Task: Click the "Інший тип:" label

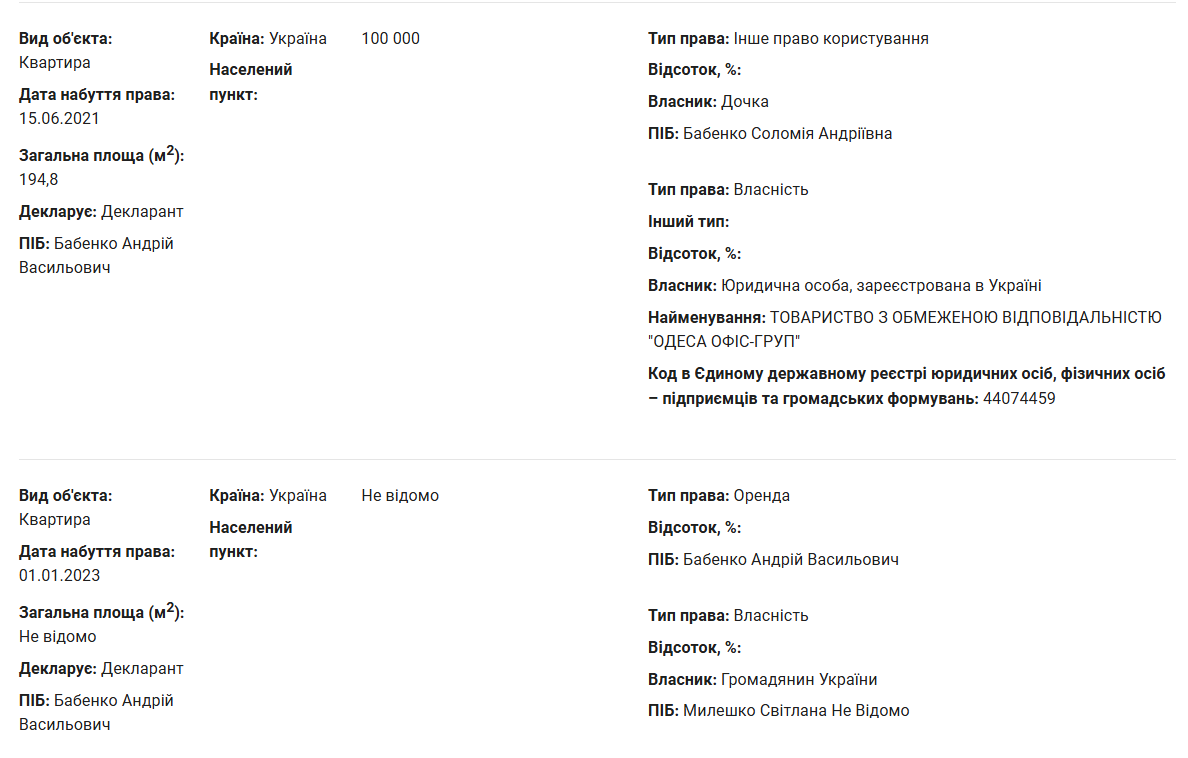Action: point(688,222)
